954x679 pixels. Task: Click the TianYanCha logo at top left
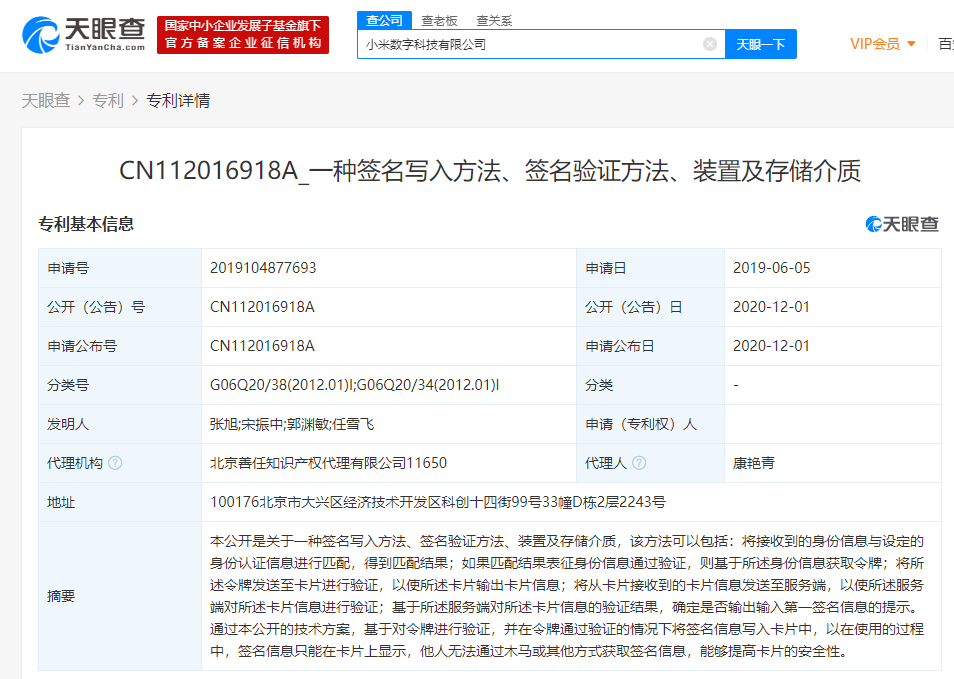83,34
